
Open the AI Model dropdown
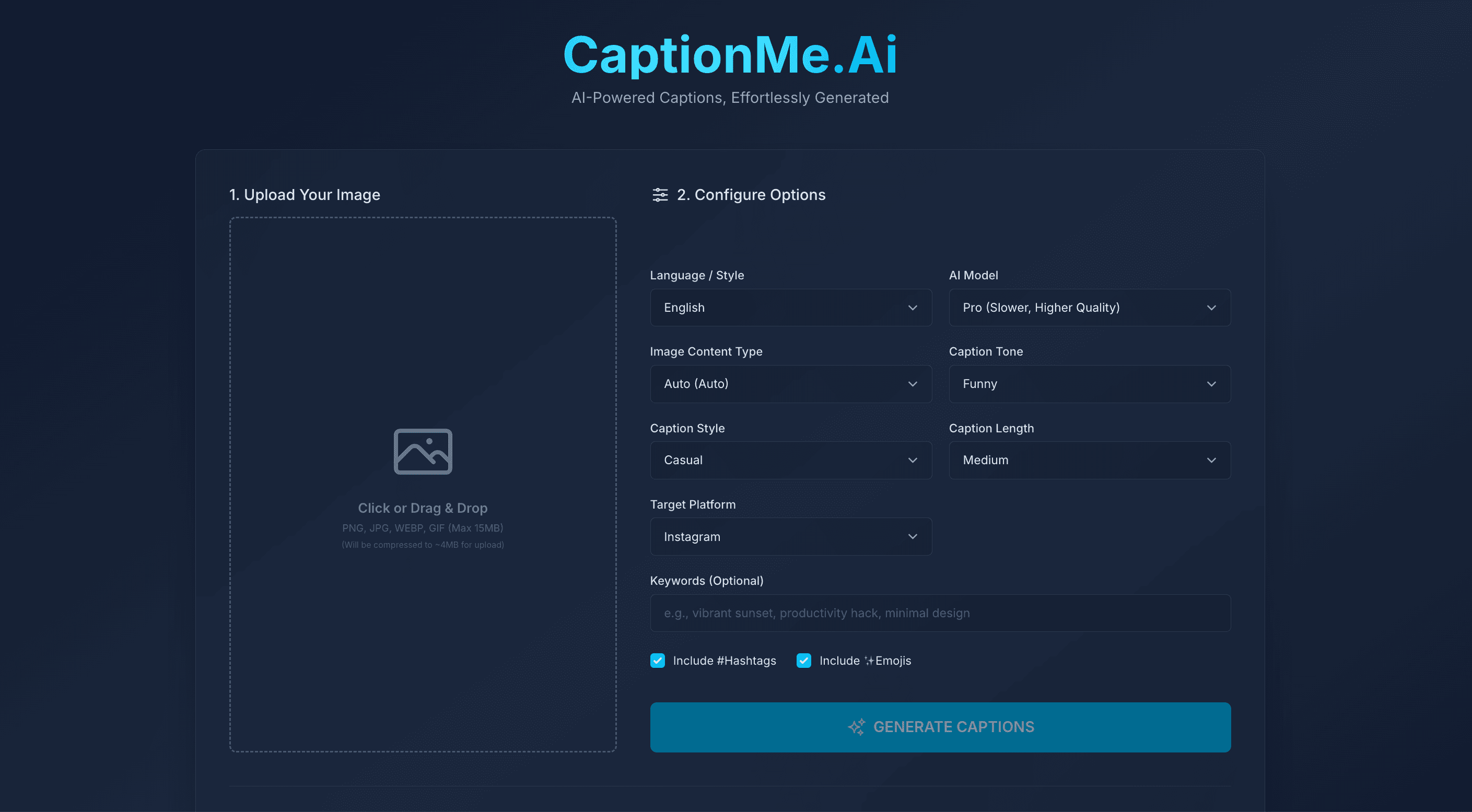tap(1089, 308)
